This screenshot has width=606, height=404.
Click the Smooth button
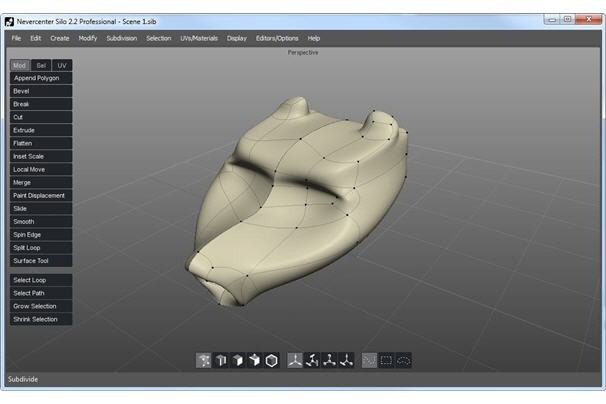41,222
